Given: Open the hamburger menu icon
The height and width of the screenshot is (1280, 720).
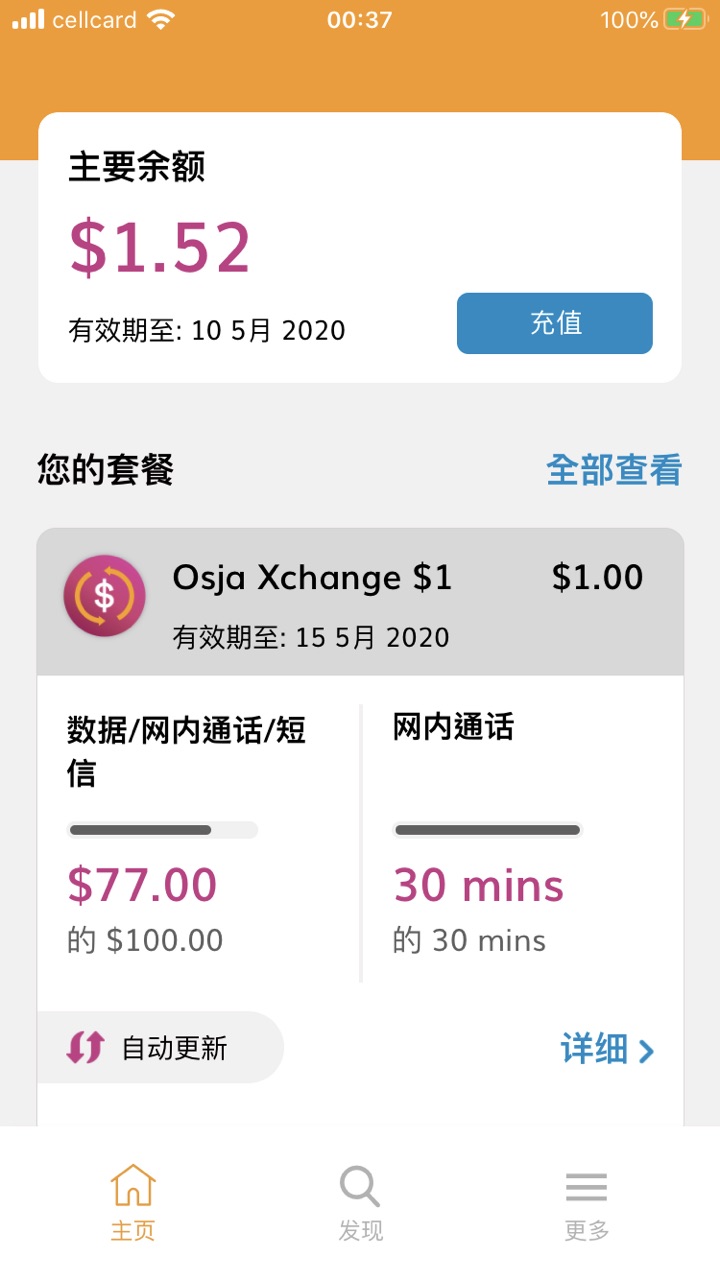Looking at the screenshot, I should [x=586, y=1187].
